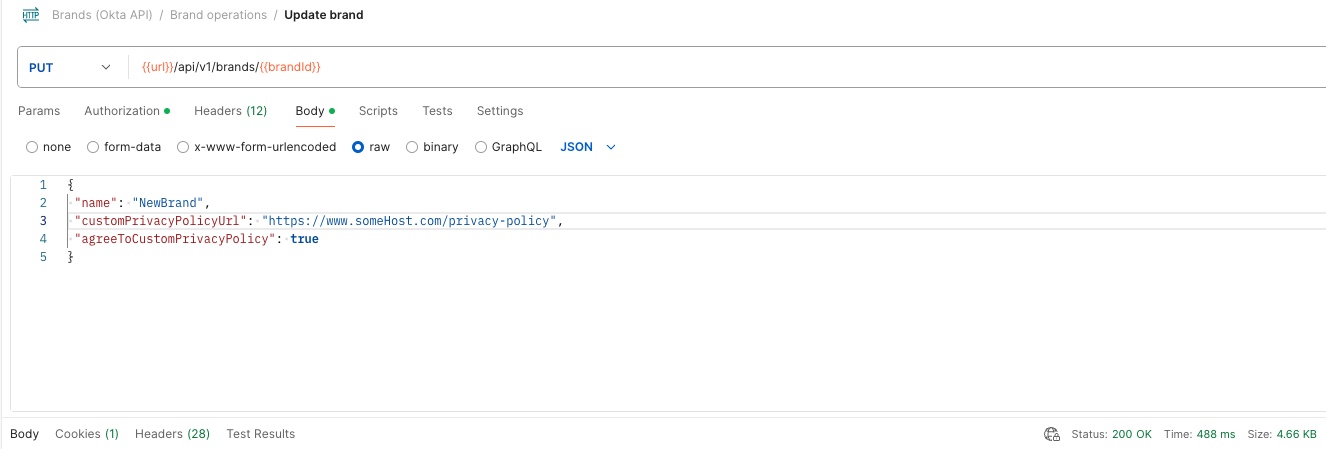Expand the JSON format dropdown

pyautogui.click(x=588, y=147)
